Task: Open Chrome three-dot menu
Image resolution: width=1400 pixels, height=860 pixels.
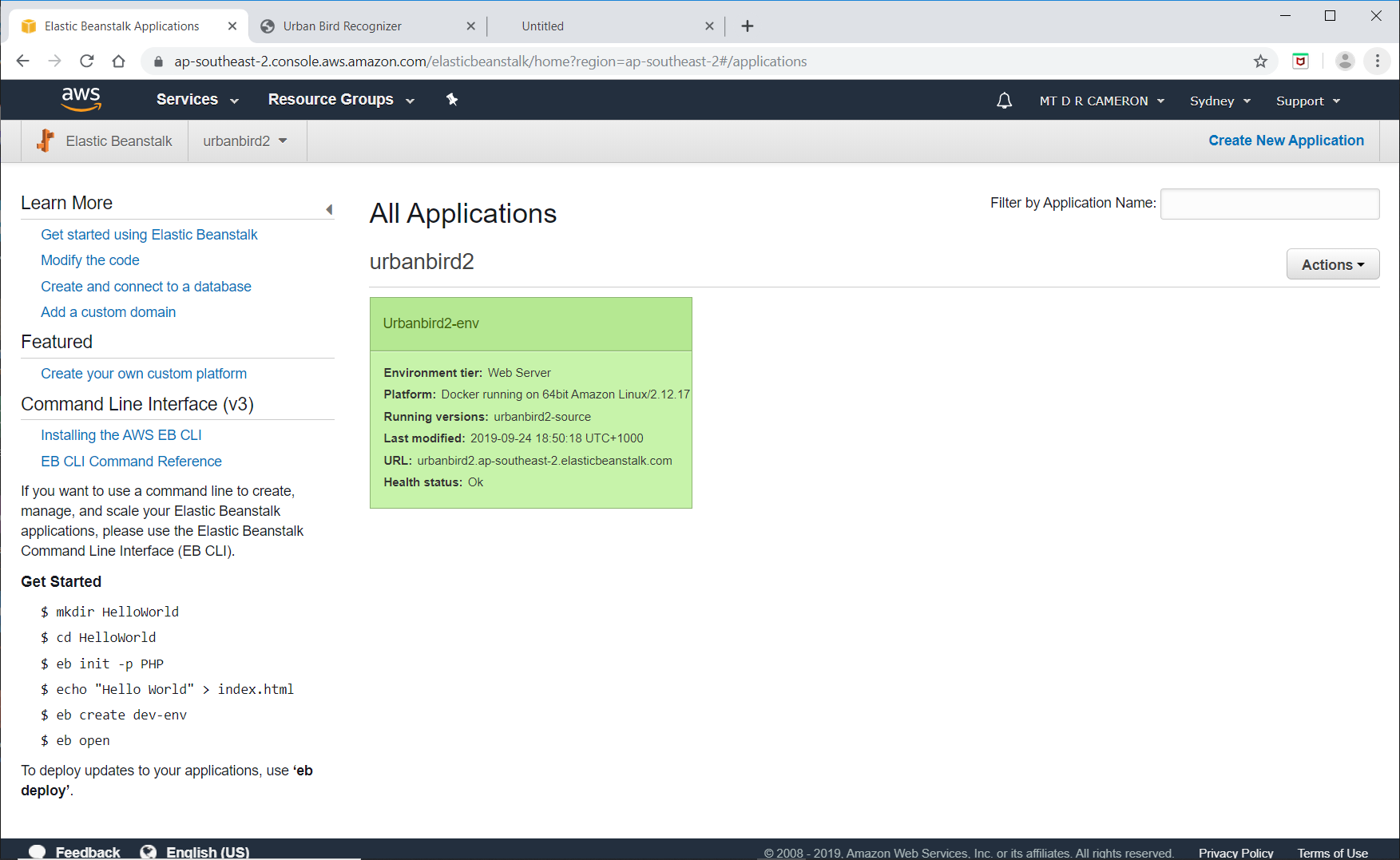Action: (x=1377, y=61)
